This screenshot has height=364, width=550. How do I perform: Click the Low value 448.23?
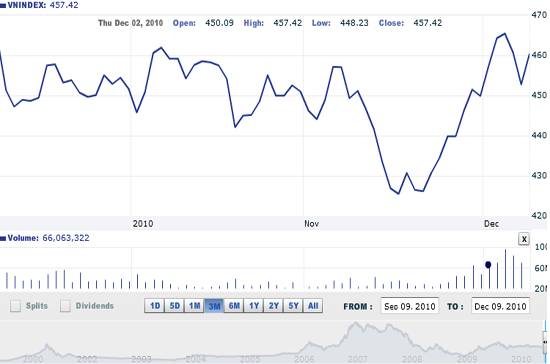pyautogui.click(x=354, y=23)
